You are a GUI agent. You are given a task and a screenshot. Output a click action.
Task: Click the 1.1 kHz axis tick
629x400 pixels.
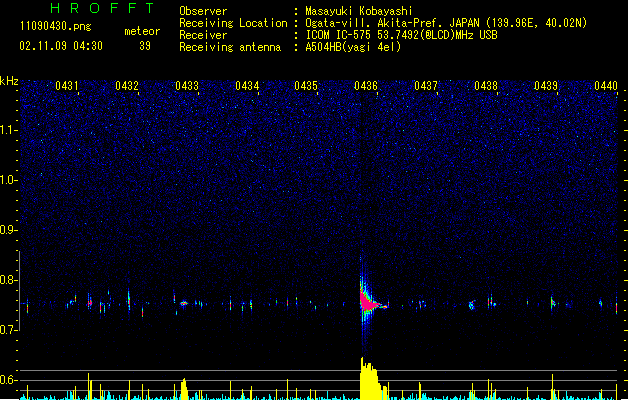(x=8, y=130)
